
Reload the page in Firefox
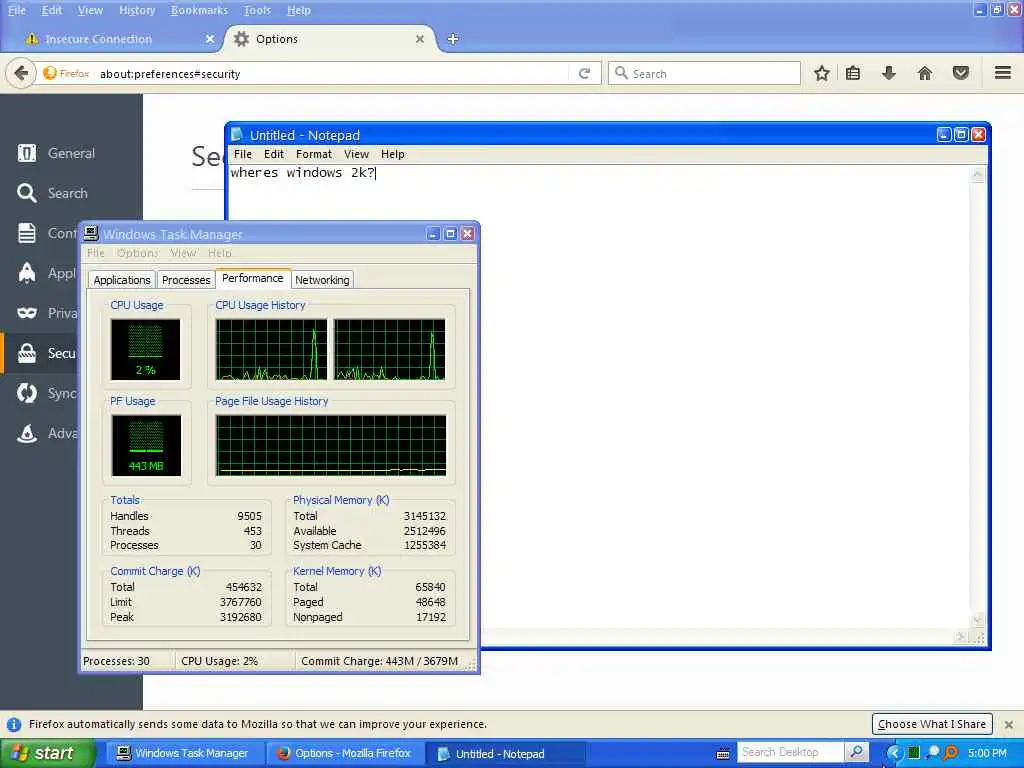[584, 74]
